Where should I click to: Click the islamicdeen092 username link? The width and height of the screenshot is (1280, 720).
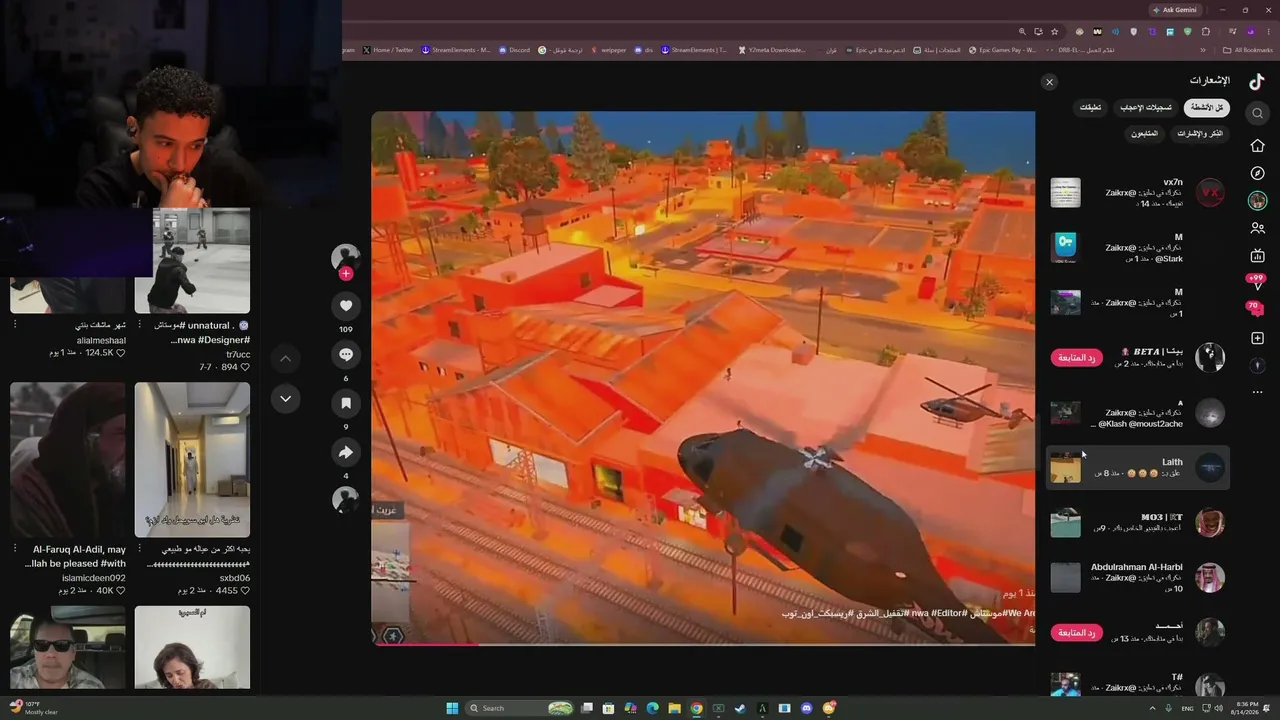point(94,578)
